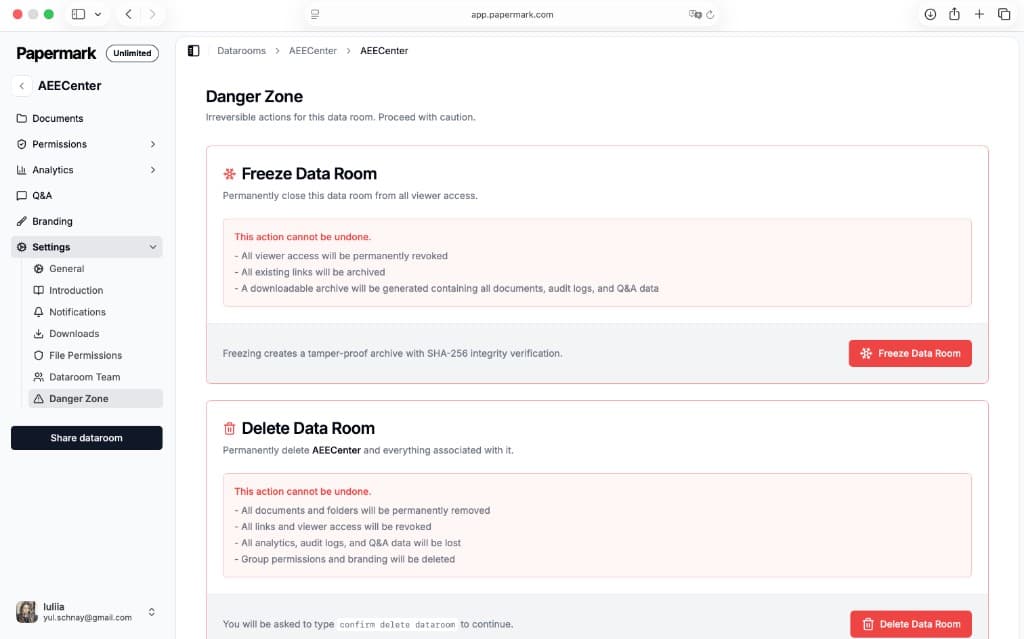Click the trash icon beside Delete heading
This screenshot has height=639, width=1024.
(229, 429)
